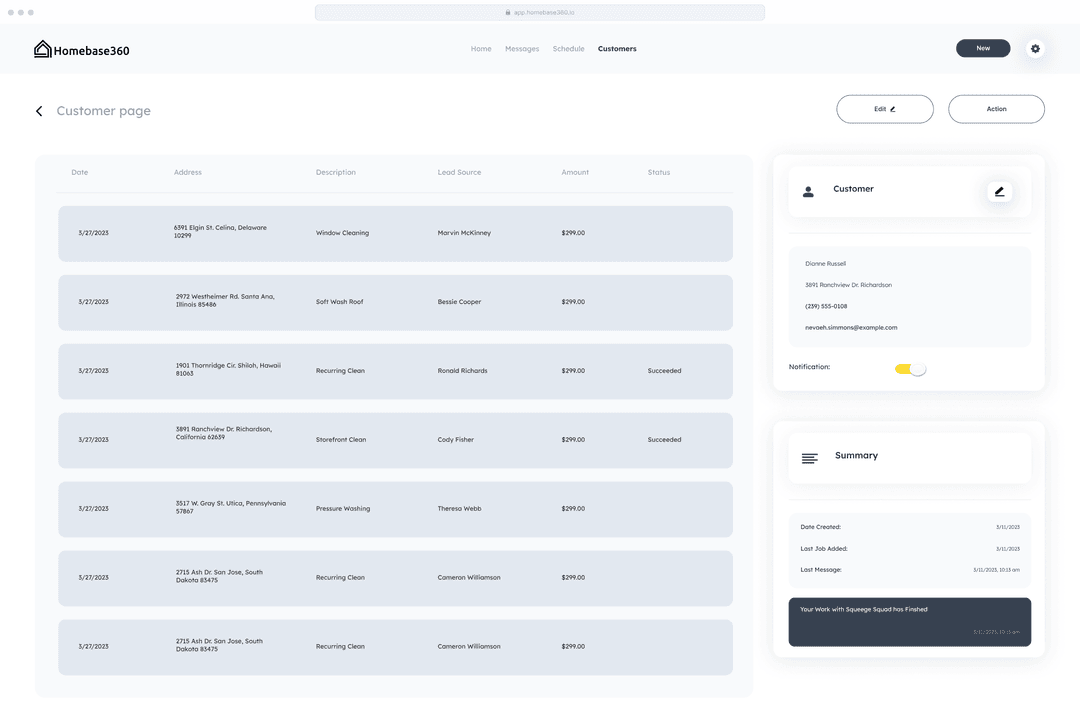This screenshot has width=1080, height=727.
Task: Click the Amount column header
Action: pos(575,173)
